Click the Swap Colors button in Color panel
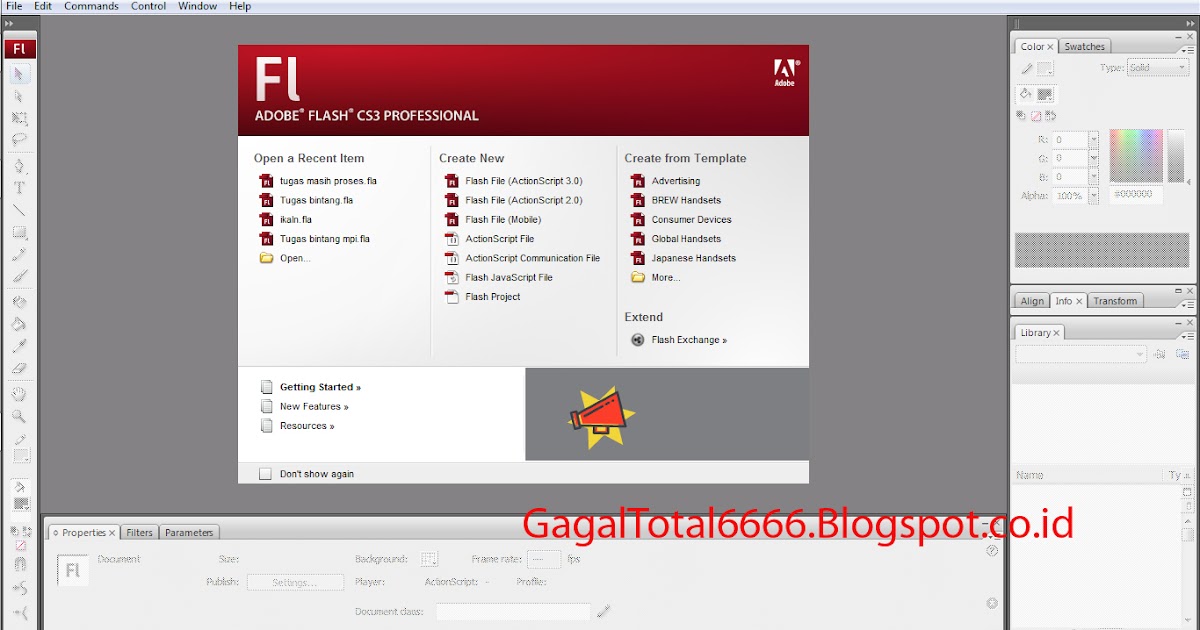 click(x=1050, y=116)
